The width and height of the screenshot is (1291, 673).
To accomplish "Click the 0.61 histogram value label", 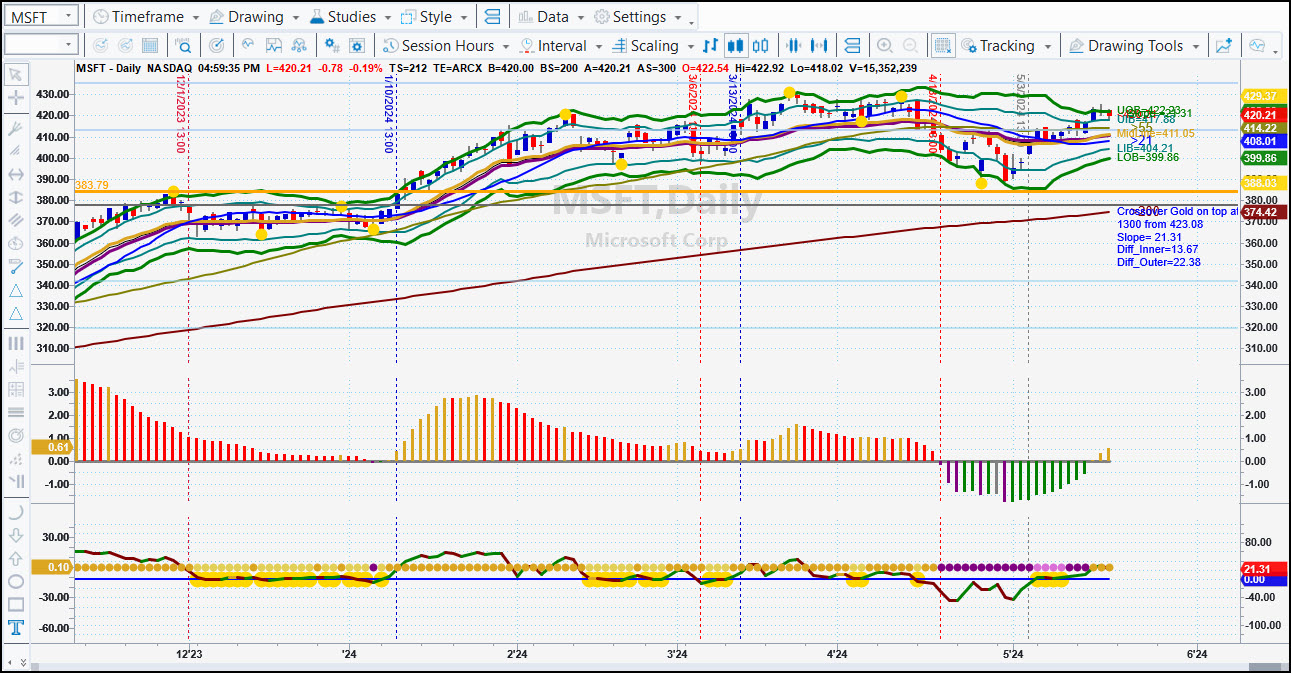I will pyautogui.click(x=52, y=448).
